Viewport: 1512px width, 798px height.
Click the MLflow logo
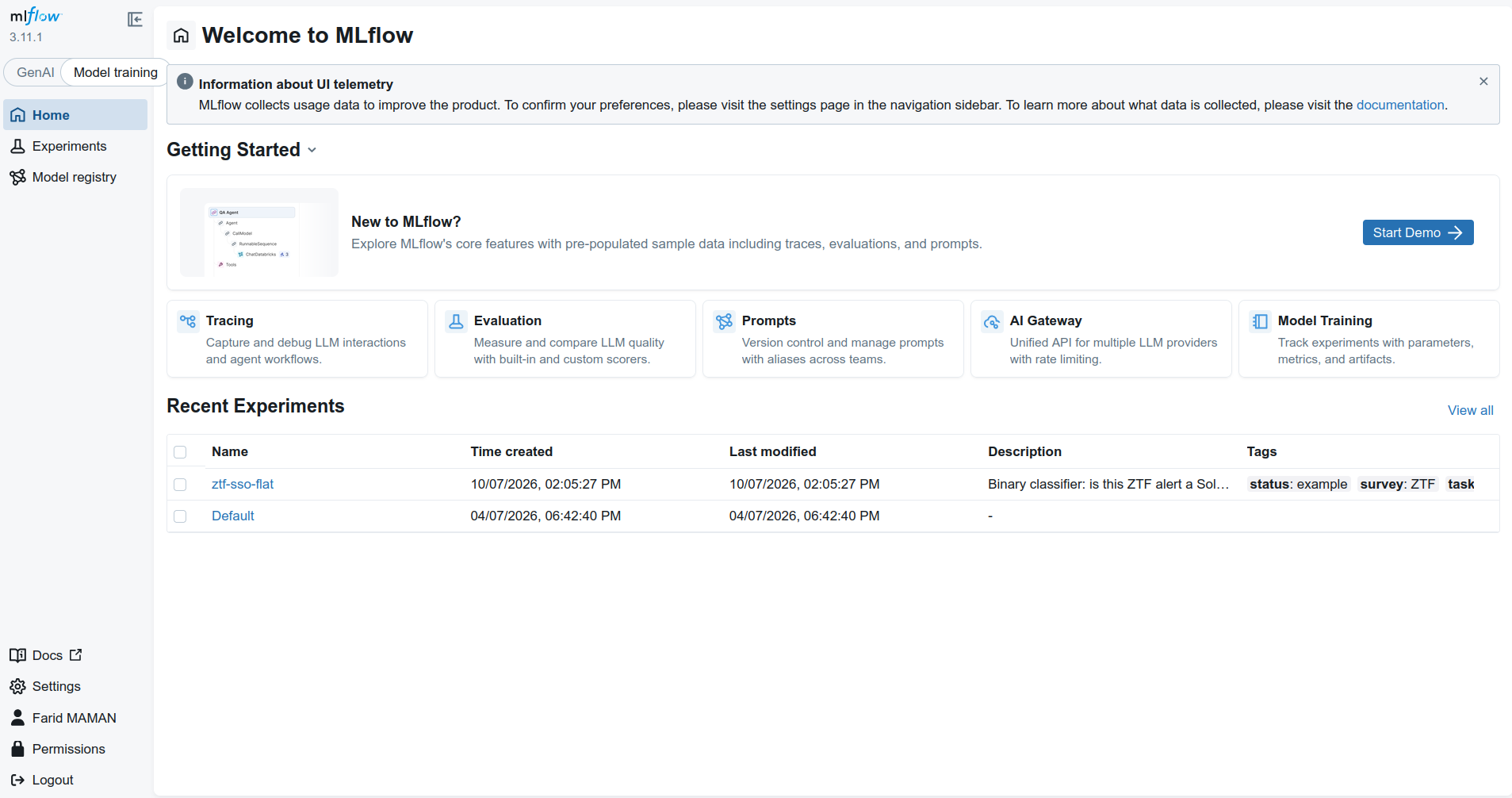35,16
